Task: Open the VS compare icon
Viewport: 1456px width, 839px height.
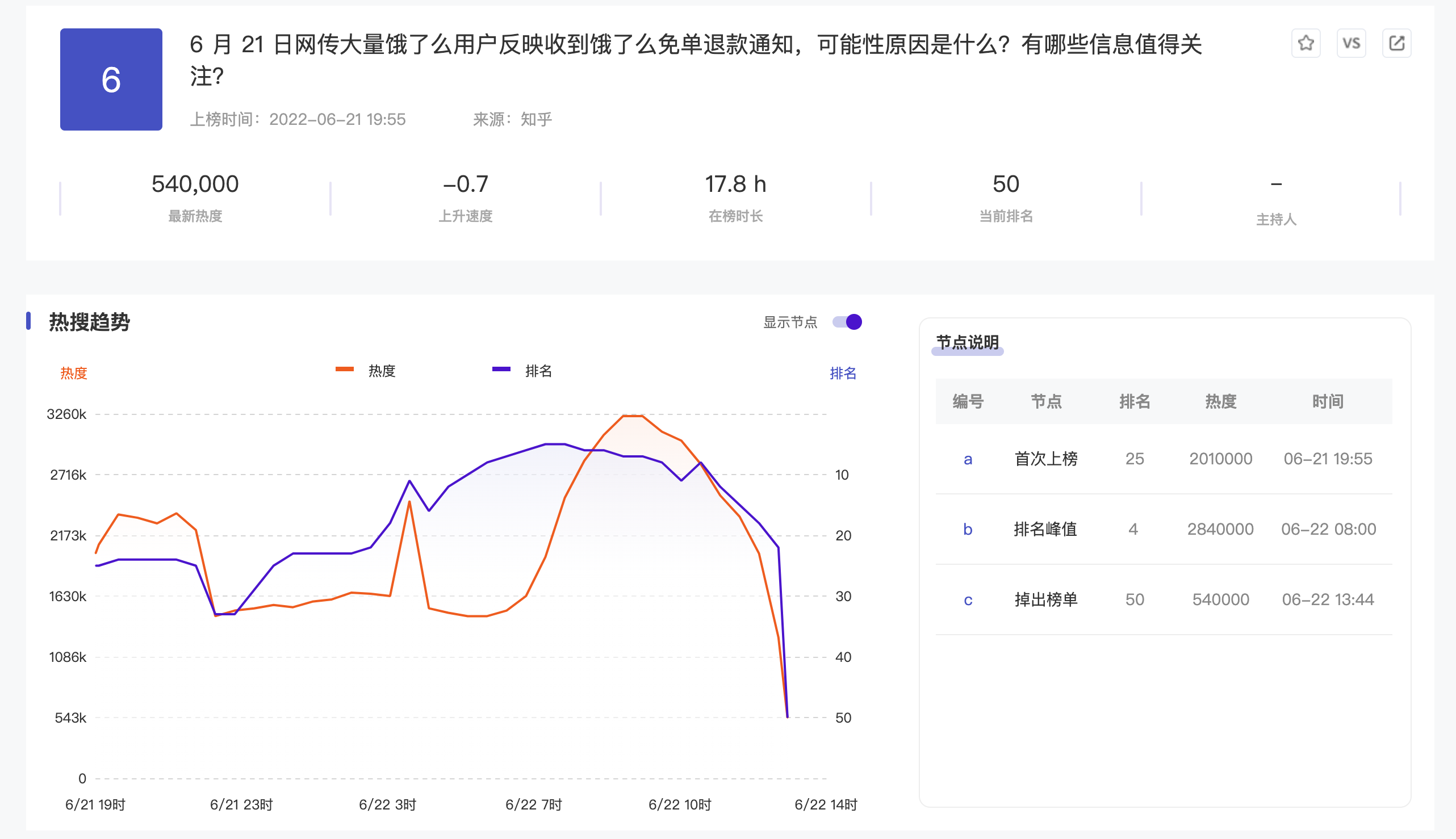Action: pyautogui.click(x=1351, y=43)
